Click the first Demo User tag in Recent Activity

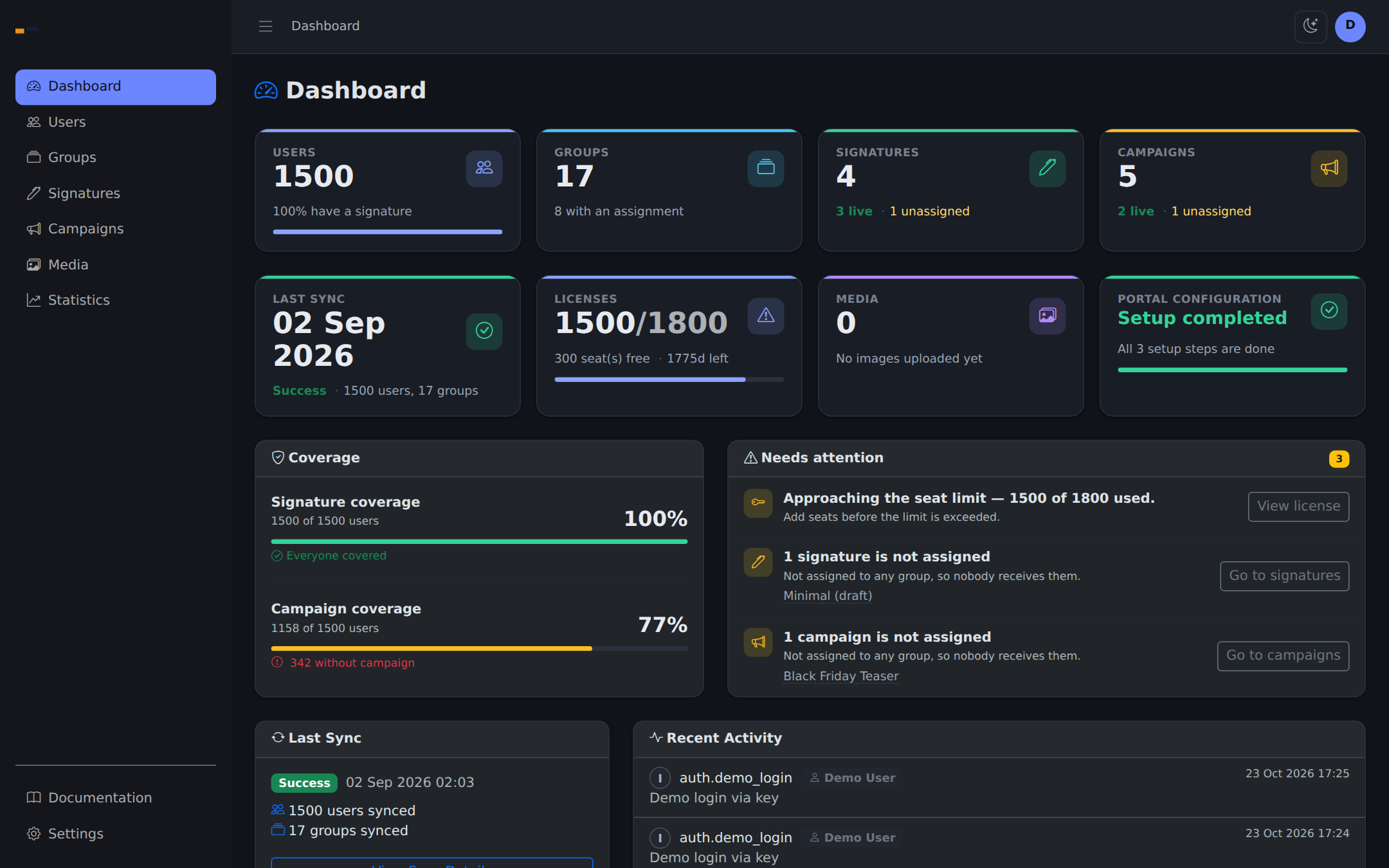pos(853,778)
